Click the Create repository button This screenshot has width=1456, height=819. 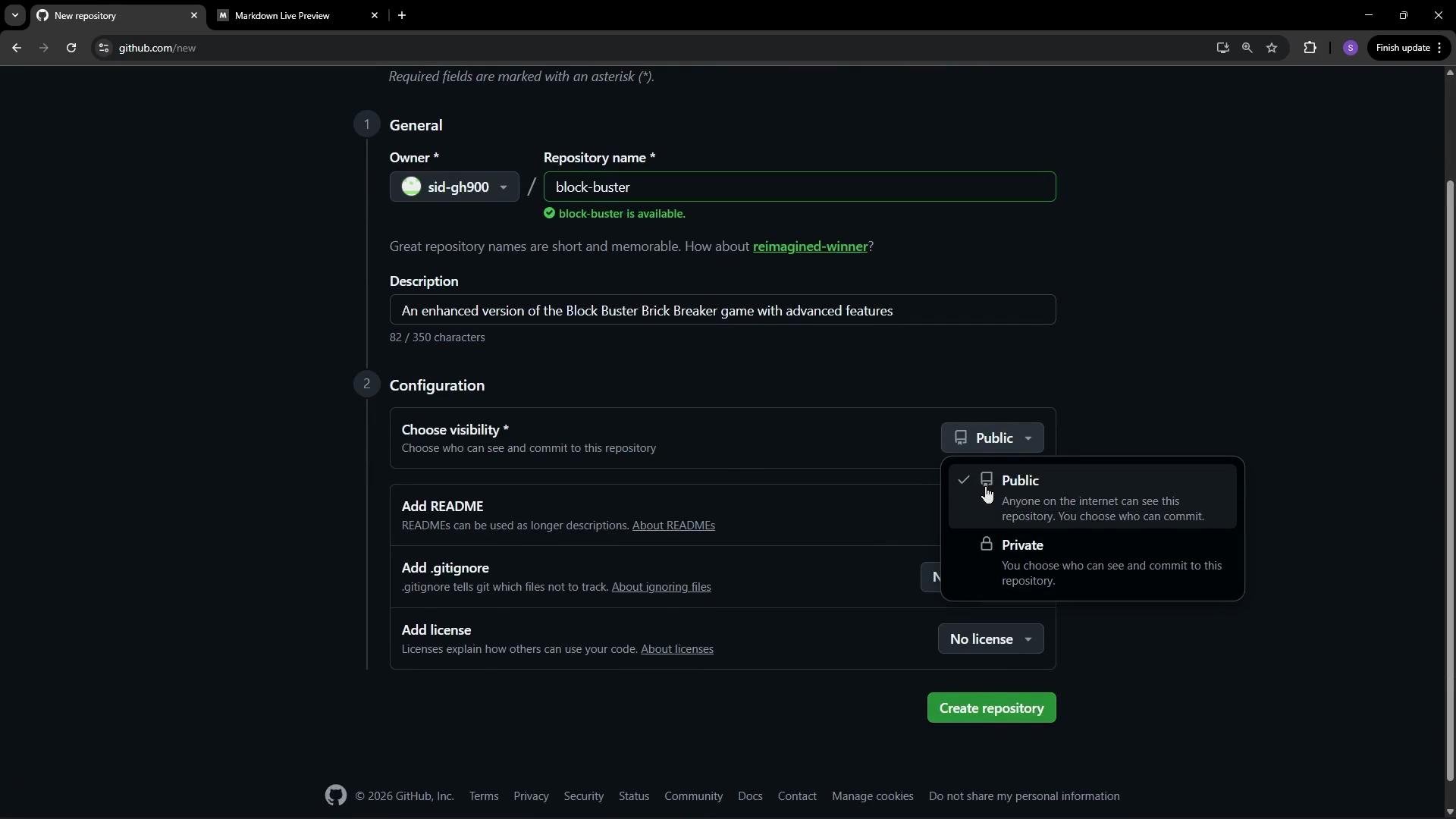[x=991, y=708]
